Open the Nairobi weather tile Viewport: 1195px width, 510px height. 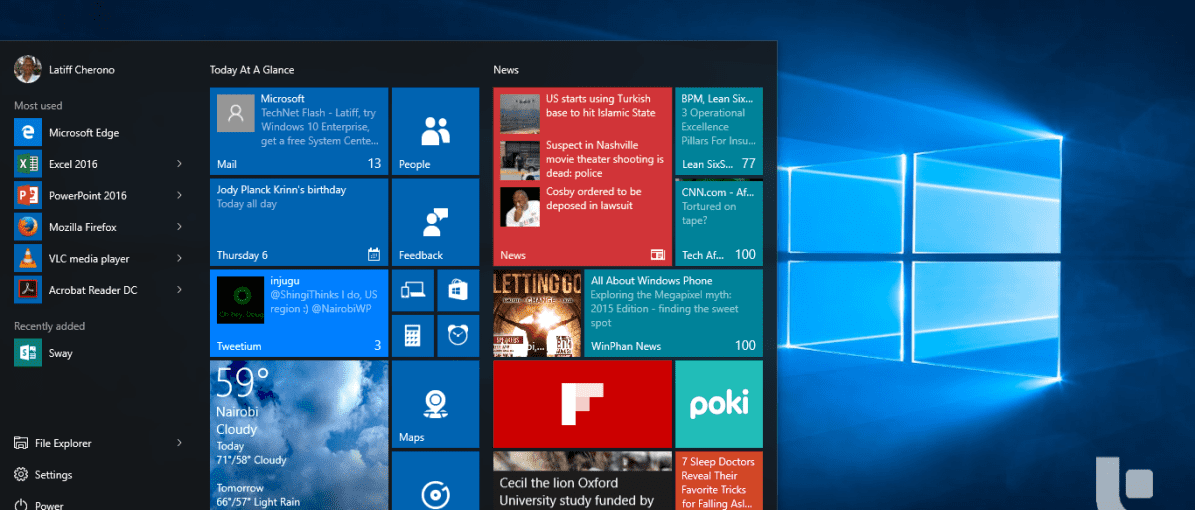pyautogui.click(x=299, y=435)
